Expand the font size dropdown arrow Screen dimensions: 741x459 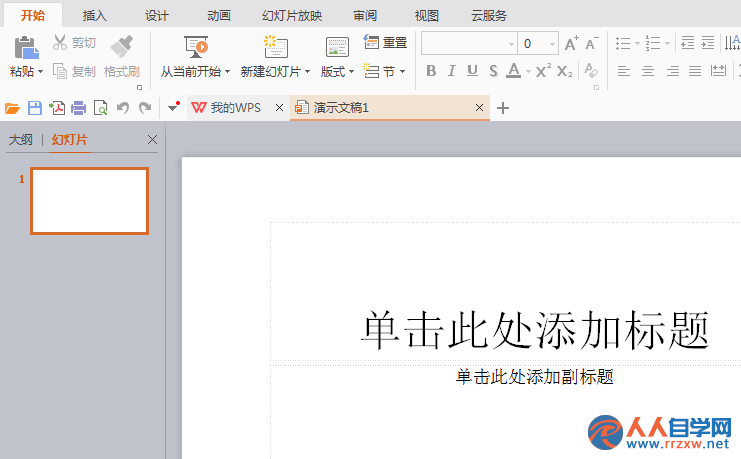pyautogui.click(x=552, y=44)
